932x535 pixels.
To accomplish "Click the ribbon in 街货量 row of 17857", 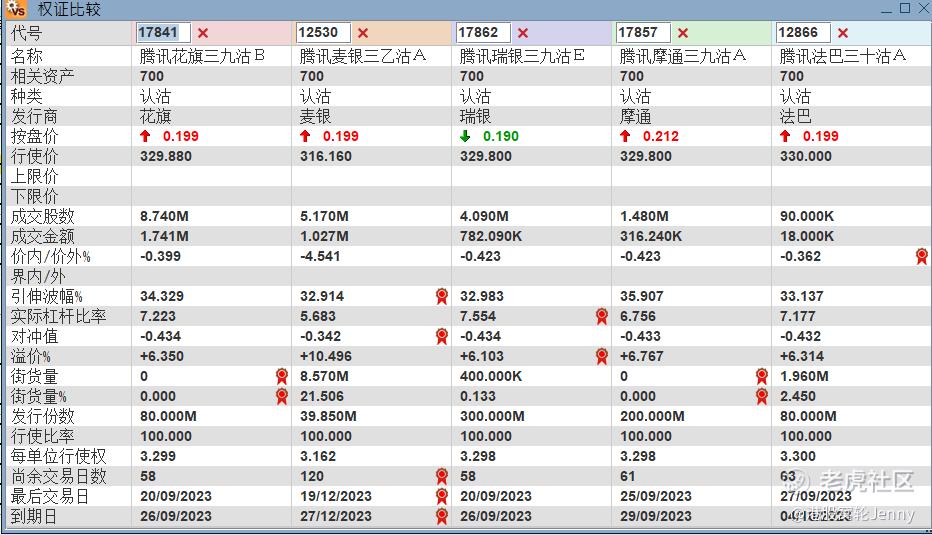I will click(x=761, y=376).
